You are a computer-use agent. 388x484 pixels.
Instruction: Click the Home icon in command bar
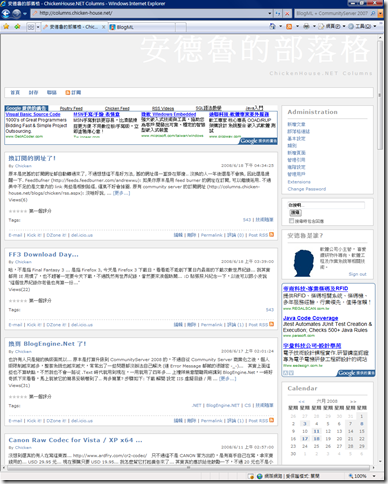tap(272, 26)
